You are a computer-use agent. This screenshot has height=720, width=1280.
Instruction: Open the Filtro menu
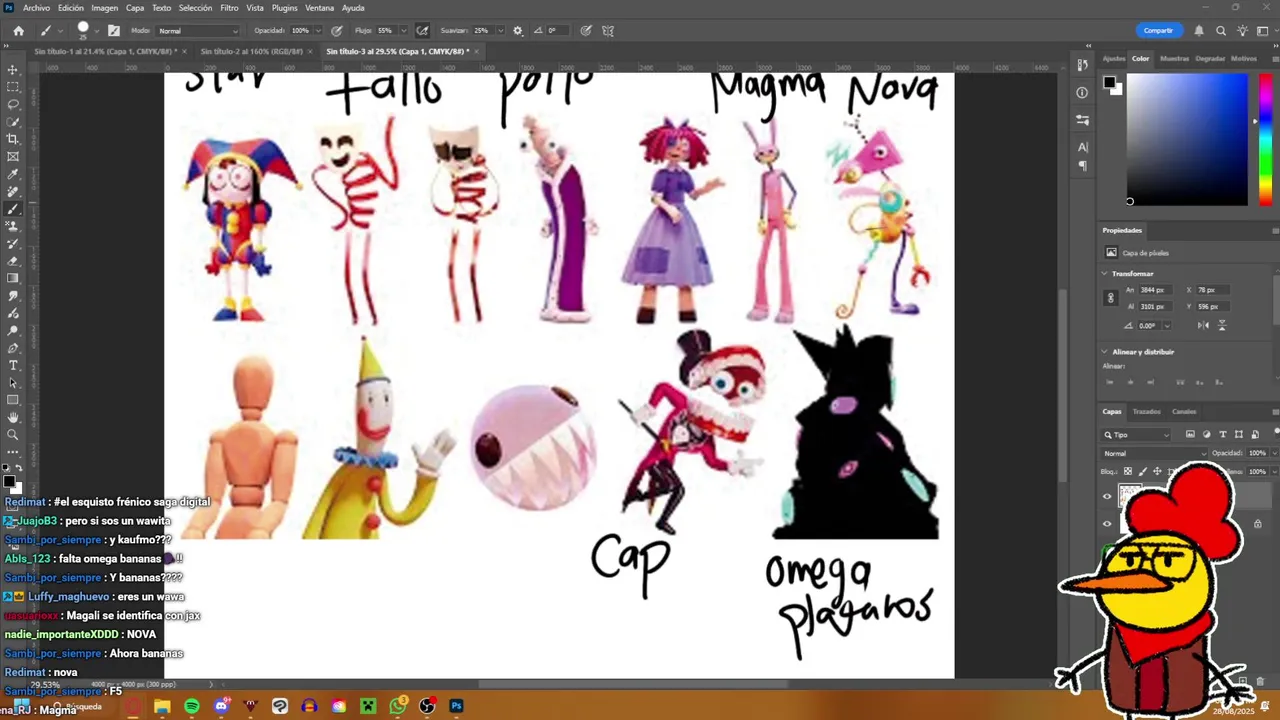229,8
